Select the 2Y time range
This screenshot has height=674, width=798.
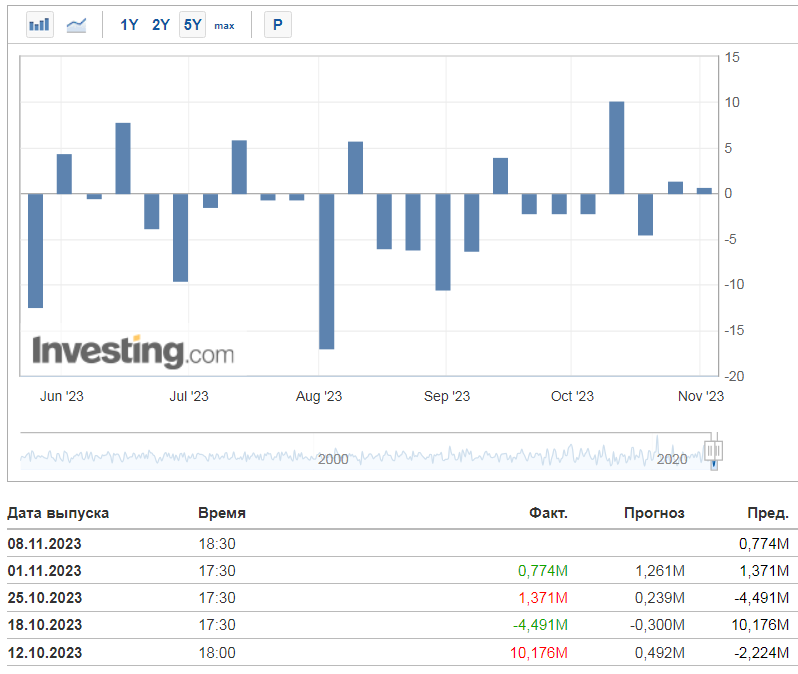[x=161, y=25]
